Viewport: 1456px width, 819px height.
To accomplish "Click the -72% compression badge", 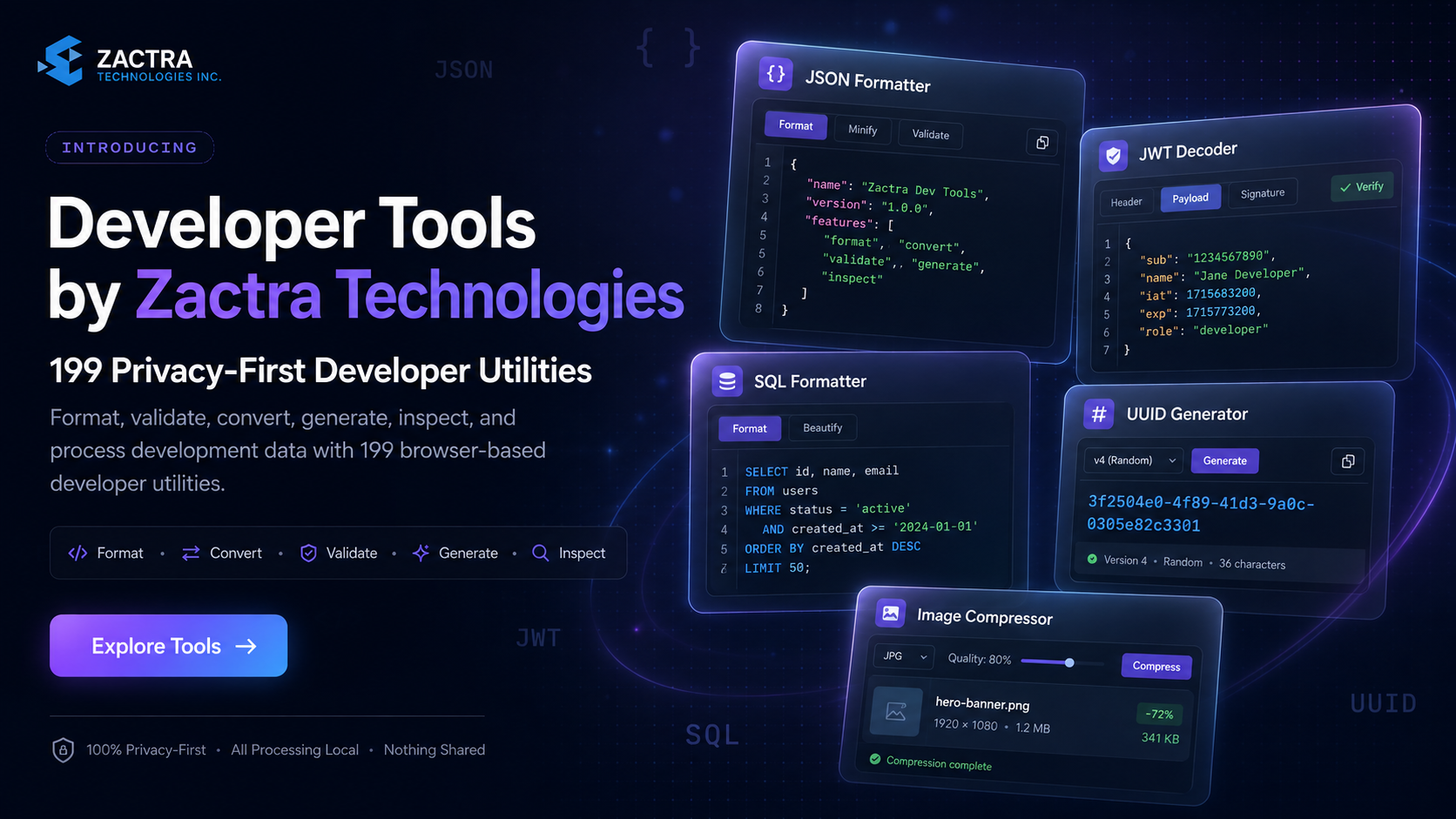I will 1159,714.
